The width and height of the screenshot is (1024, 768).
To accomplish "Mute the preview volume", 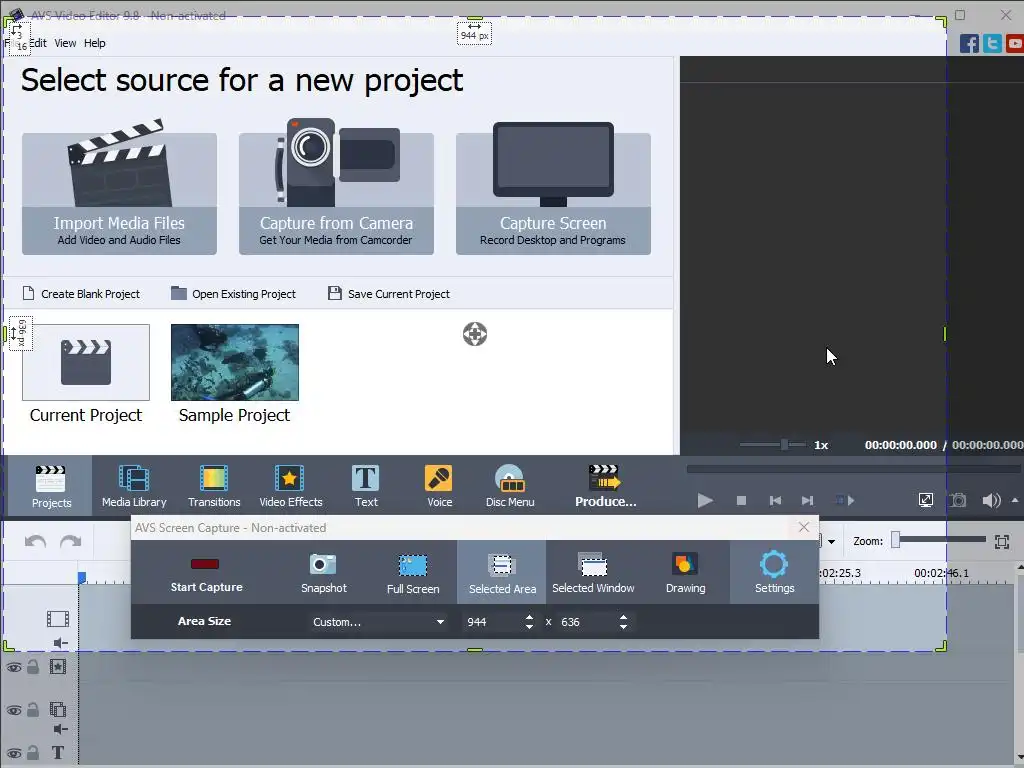I will tap(991, 500).
